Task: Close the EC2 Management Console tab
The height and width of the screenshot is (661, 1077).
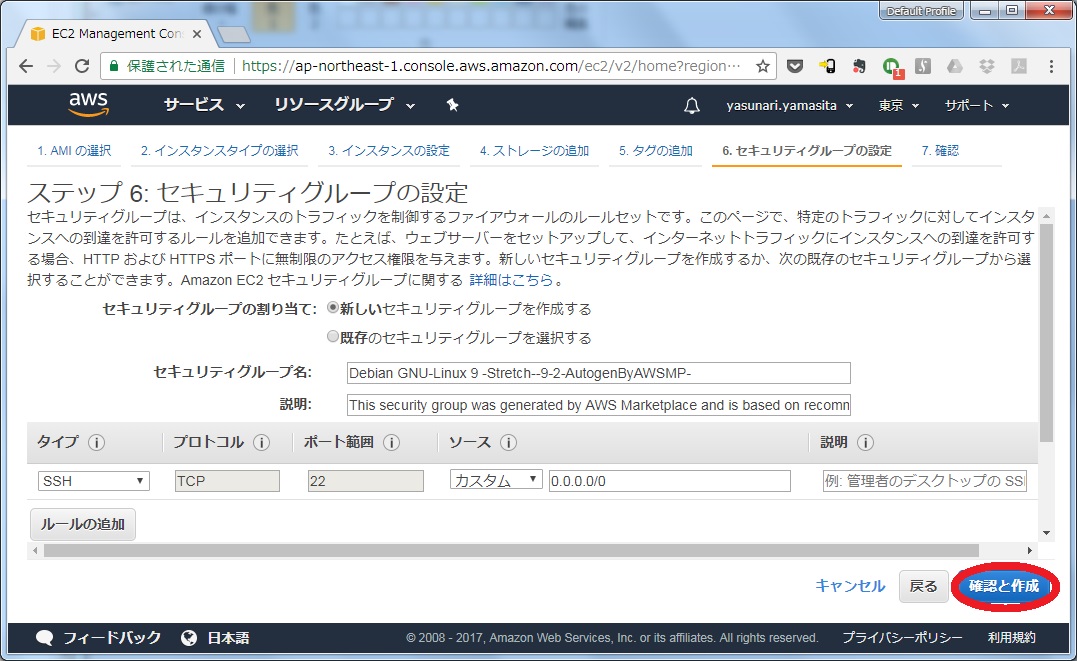Action: coord(196,34)
